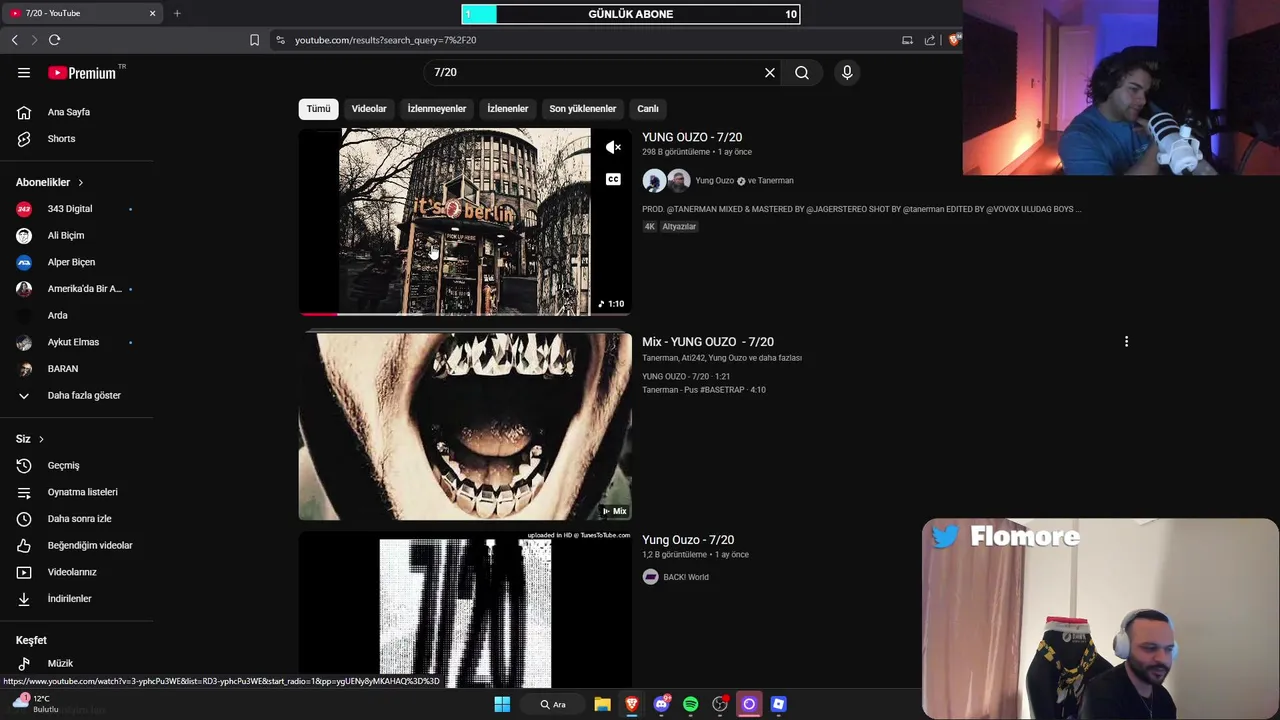The height and width of the screenshot is (720, 1280).
Task: Open Yung Ouzo - 7/20 by BACK! World title
Action: [x=688, y=540]
